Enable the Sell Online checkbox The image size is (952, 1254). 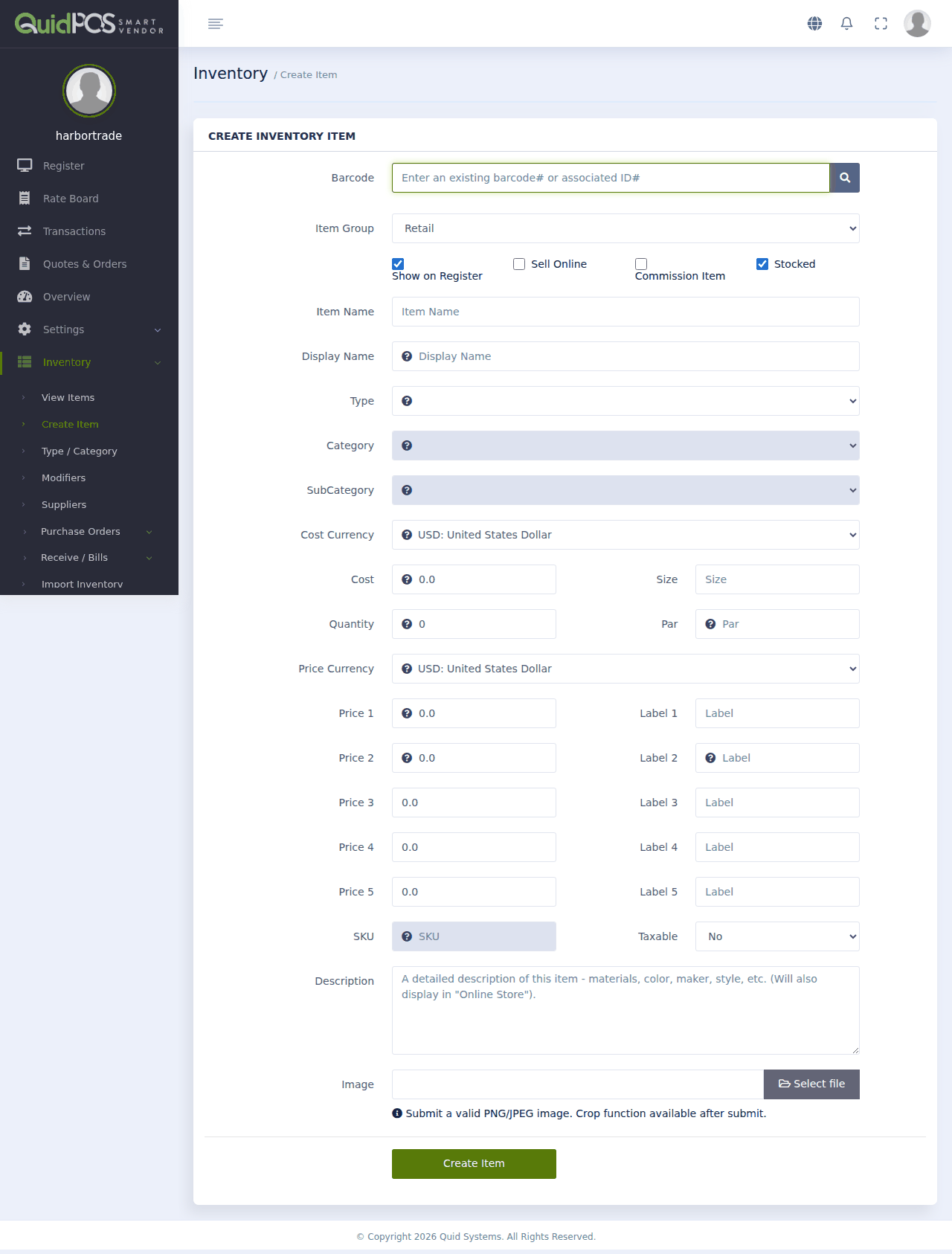point(519,264)
